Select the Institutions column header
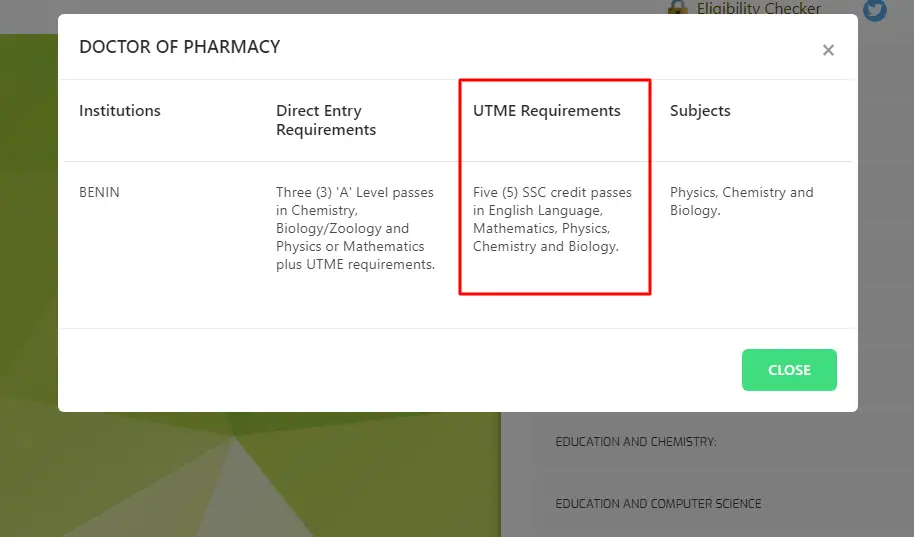 click(x=119, y=110)
